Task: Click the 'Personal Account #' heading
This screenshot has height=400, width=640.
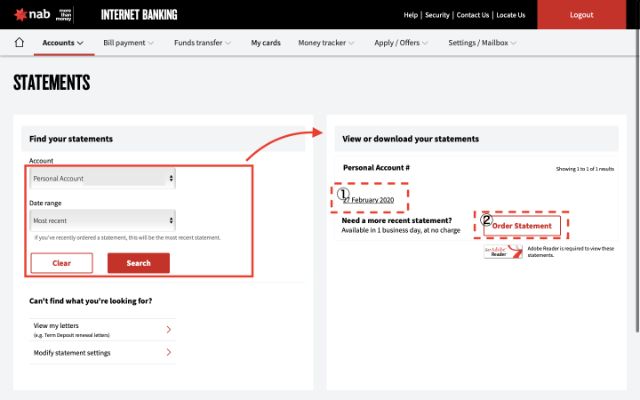Action: coord(376,168)
